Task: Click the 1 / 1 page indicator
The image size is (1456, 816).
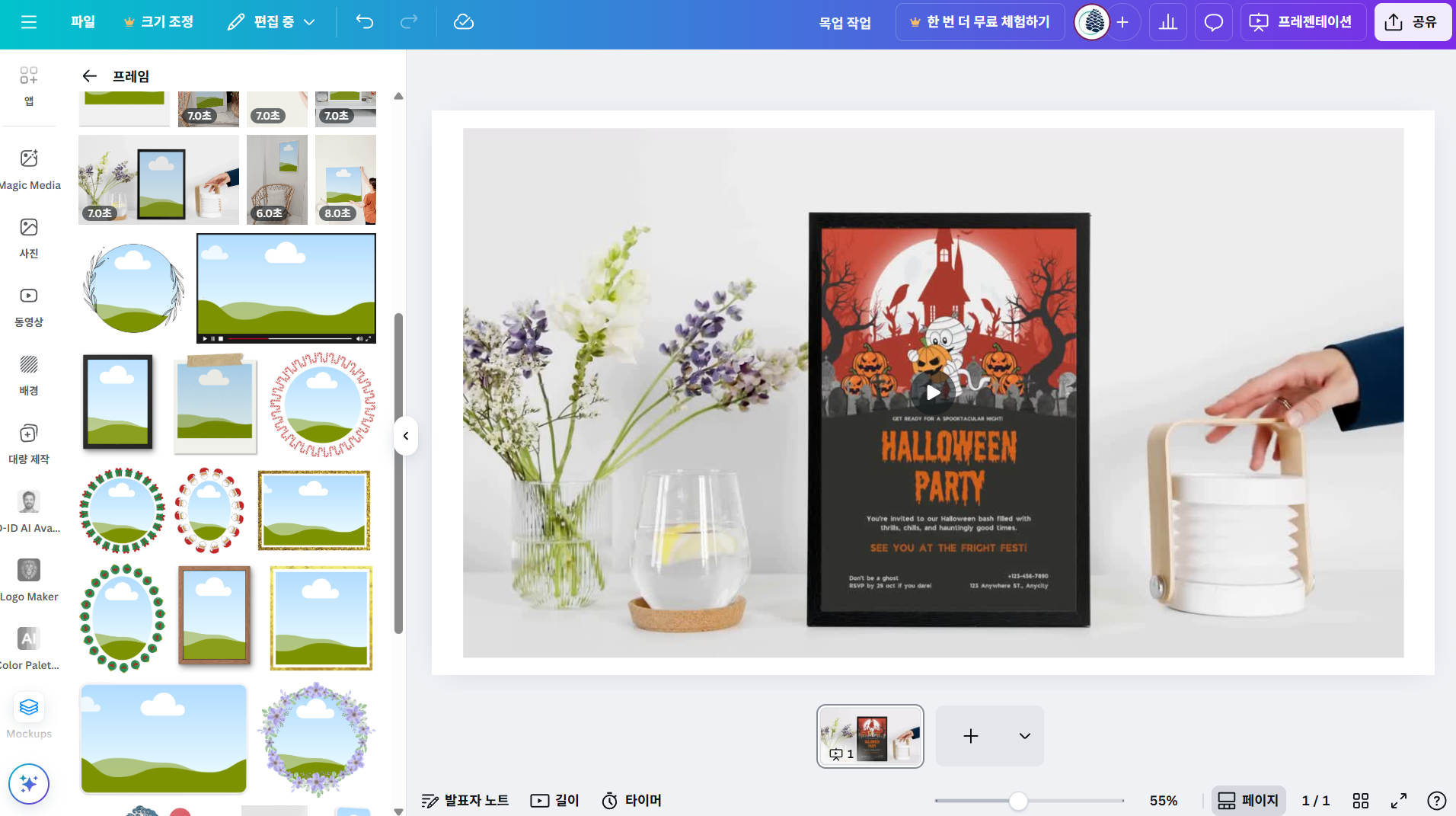Action: [1316, 801]
